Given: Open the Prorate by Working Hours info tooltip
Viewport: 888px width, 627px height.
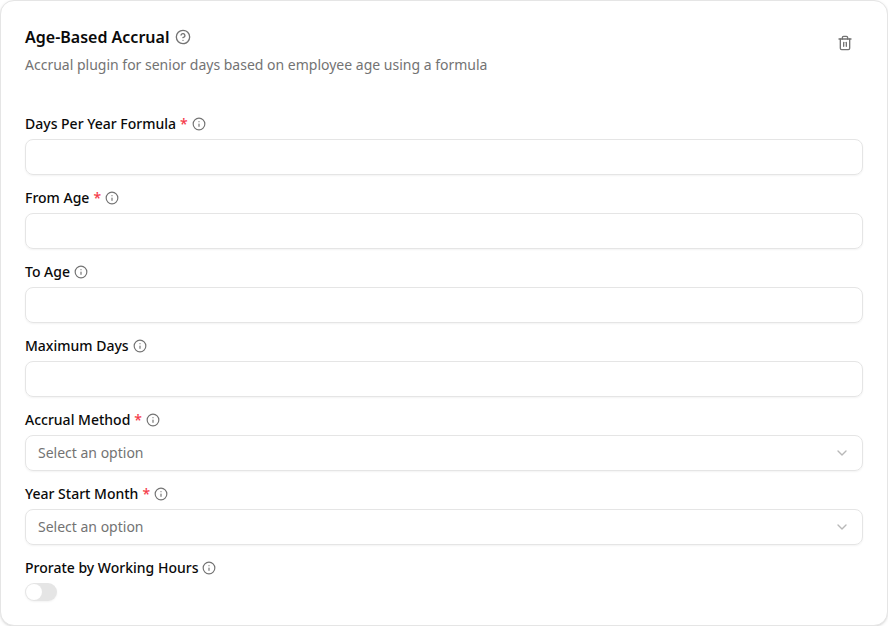Looking at the screenshot, I should click(x=208, y=568).
